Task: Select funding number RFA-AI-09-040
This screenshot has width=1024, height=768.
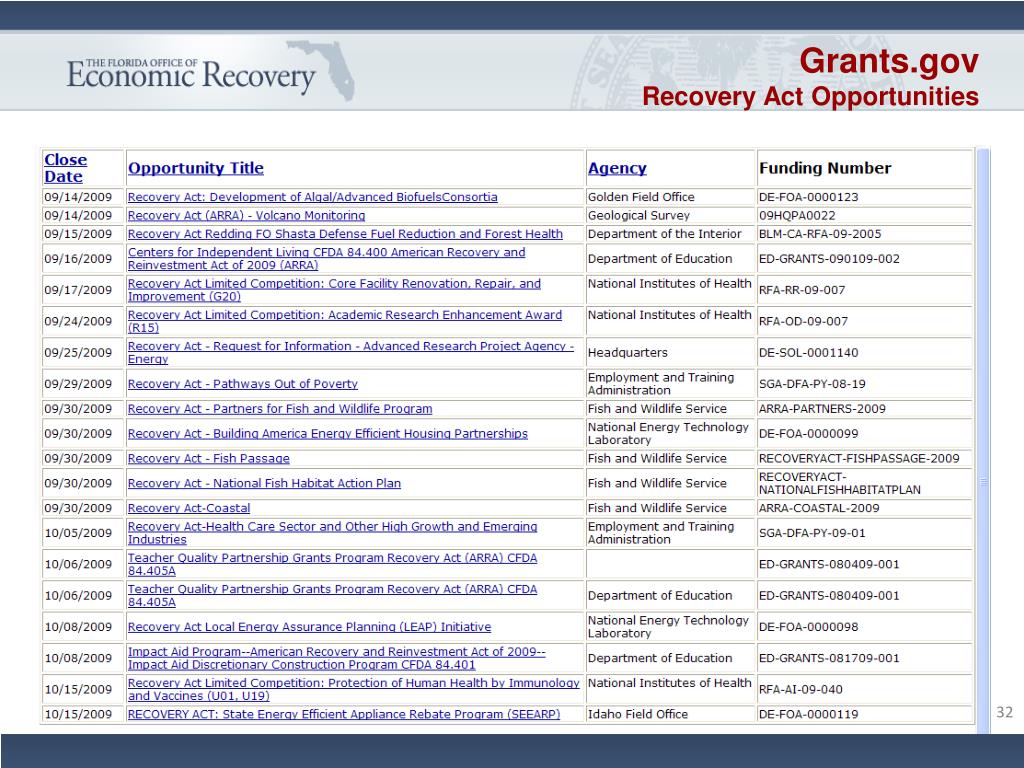Action: (801, 690)
